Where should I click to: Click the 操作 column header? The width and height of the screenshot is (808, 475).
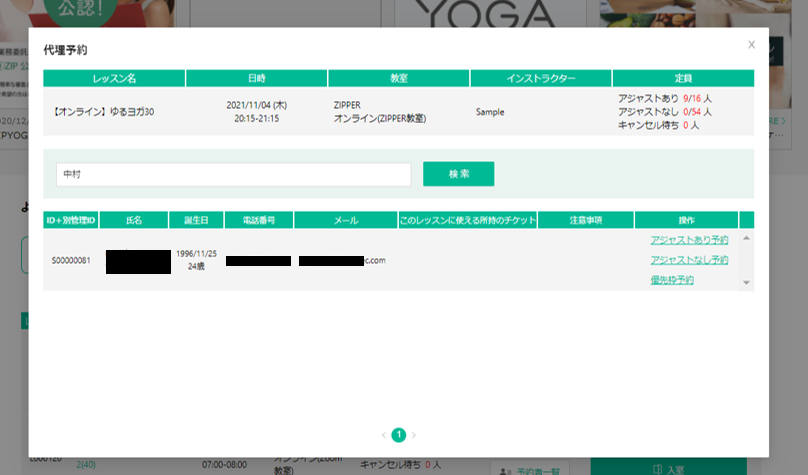coord(686,220)
